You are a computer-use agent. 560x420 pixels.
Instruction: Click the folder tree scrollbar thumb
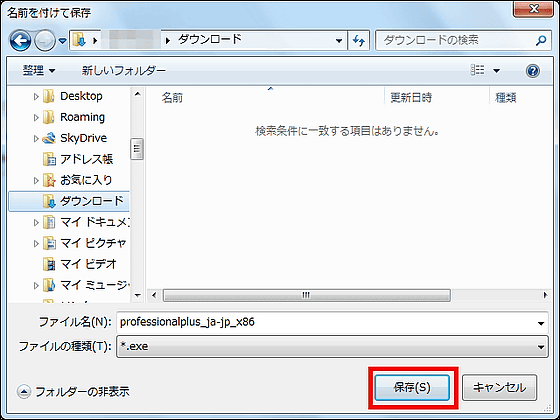(137, 149)
